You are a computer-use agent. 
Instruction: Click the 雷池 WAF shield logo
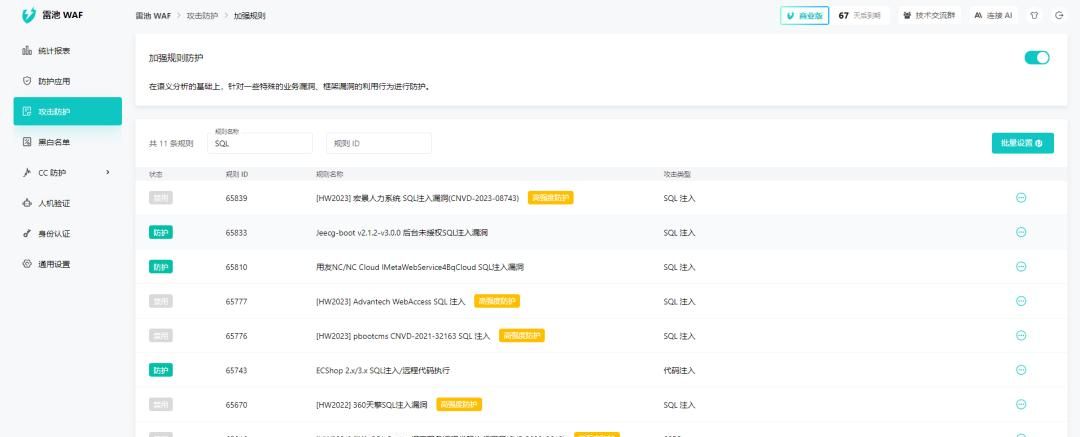(28, 15)
